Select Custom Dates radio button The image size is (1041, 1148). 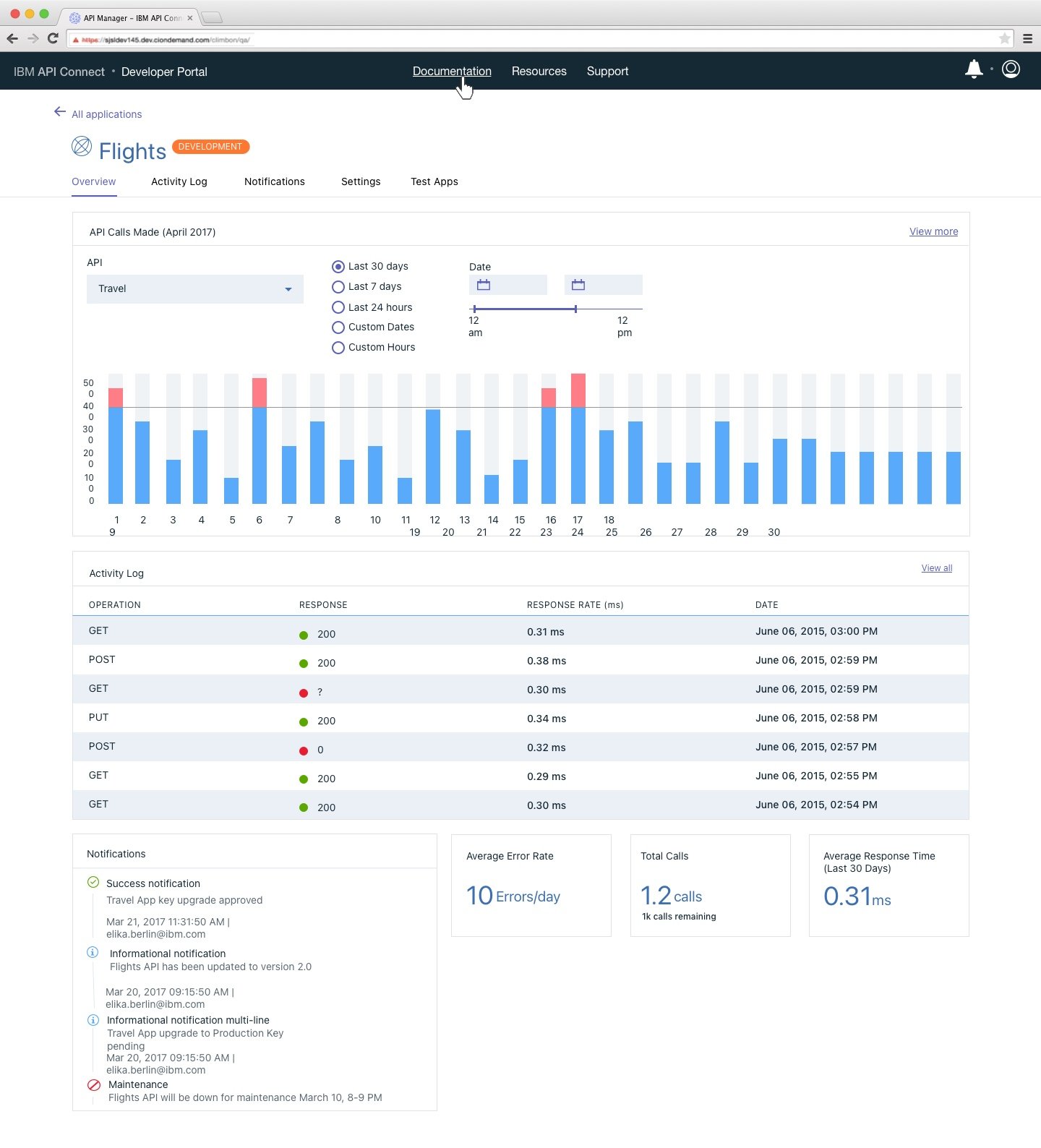point(338,327)
